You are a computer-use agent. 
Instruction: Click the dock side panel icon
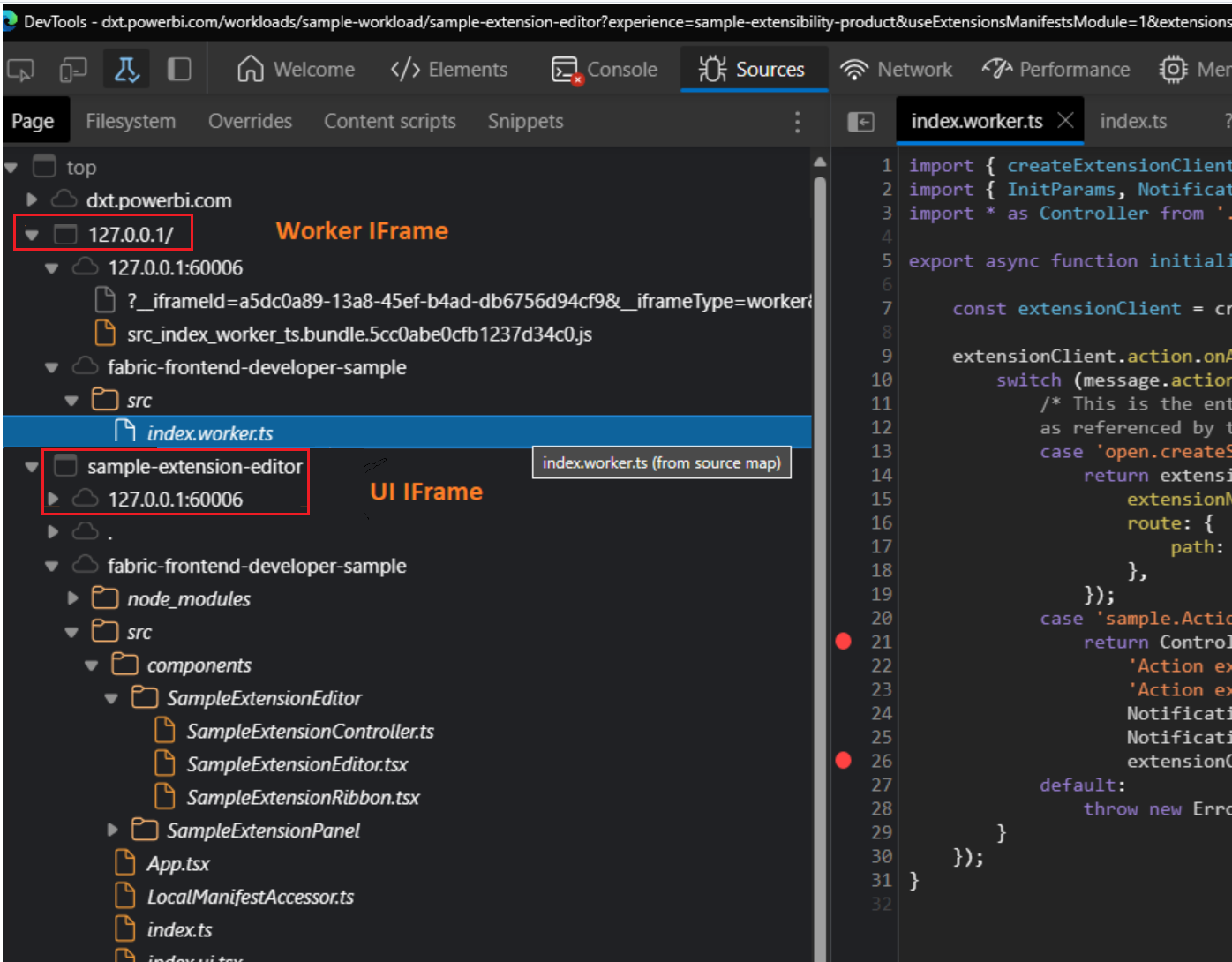[x=178, y=68]
